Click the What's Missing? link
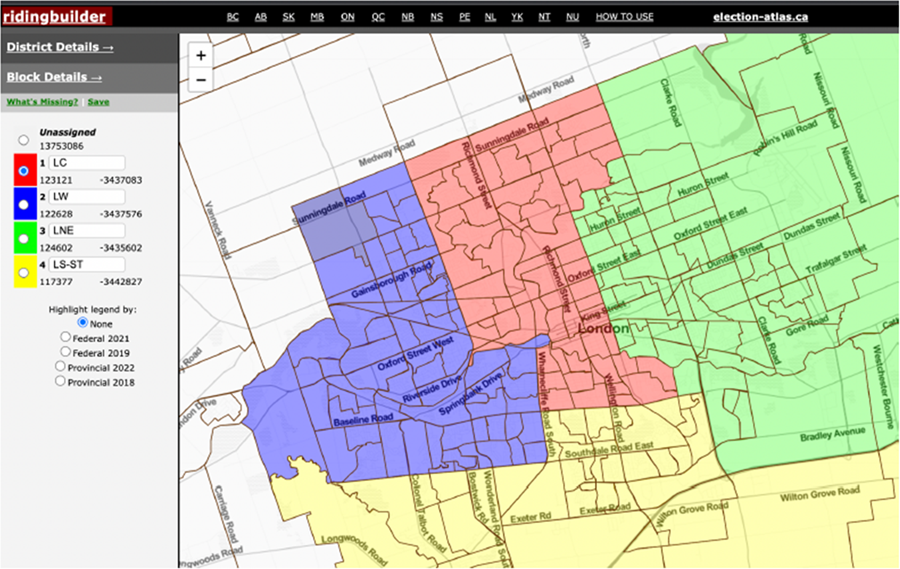The image size is (900, 569). click(x=42, y=102)
